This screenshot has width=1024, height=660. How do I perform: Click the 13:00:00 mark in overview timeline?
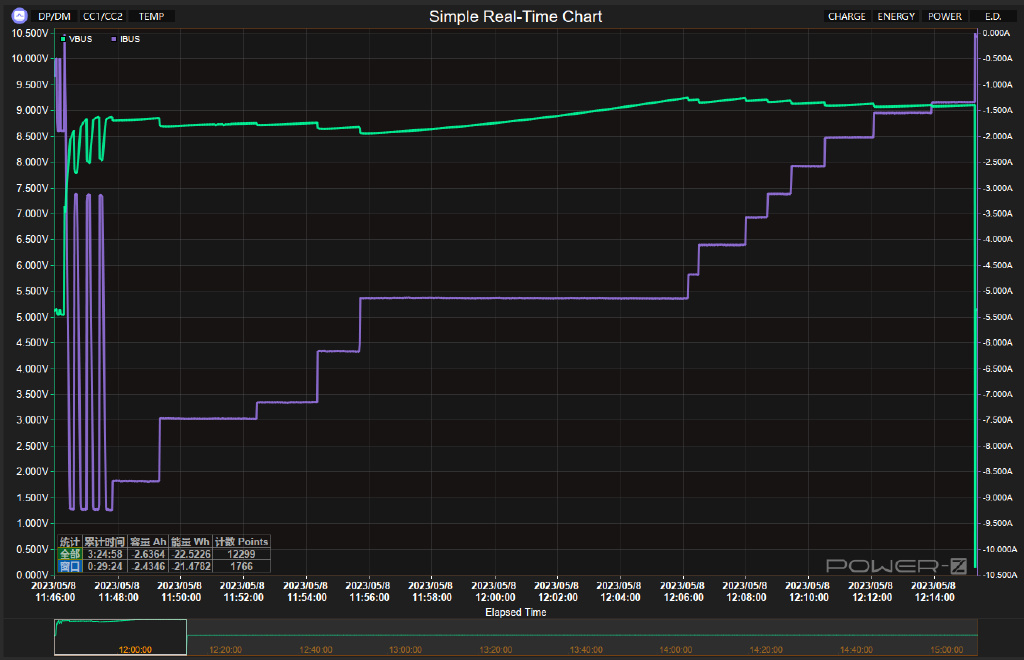click(405, 649)
